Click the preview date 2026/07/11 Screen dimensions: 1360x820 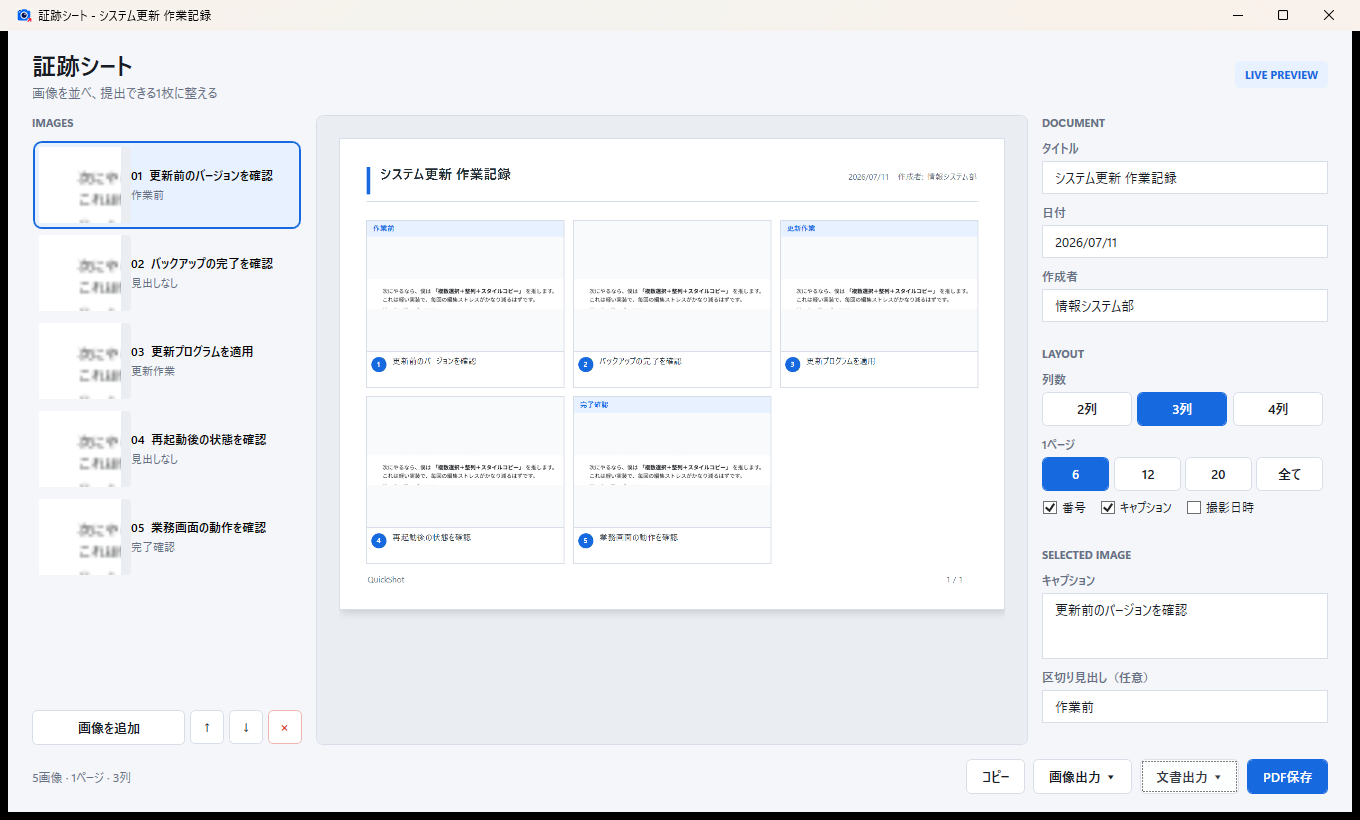click(x=869, y=177)
